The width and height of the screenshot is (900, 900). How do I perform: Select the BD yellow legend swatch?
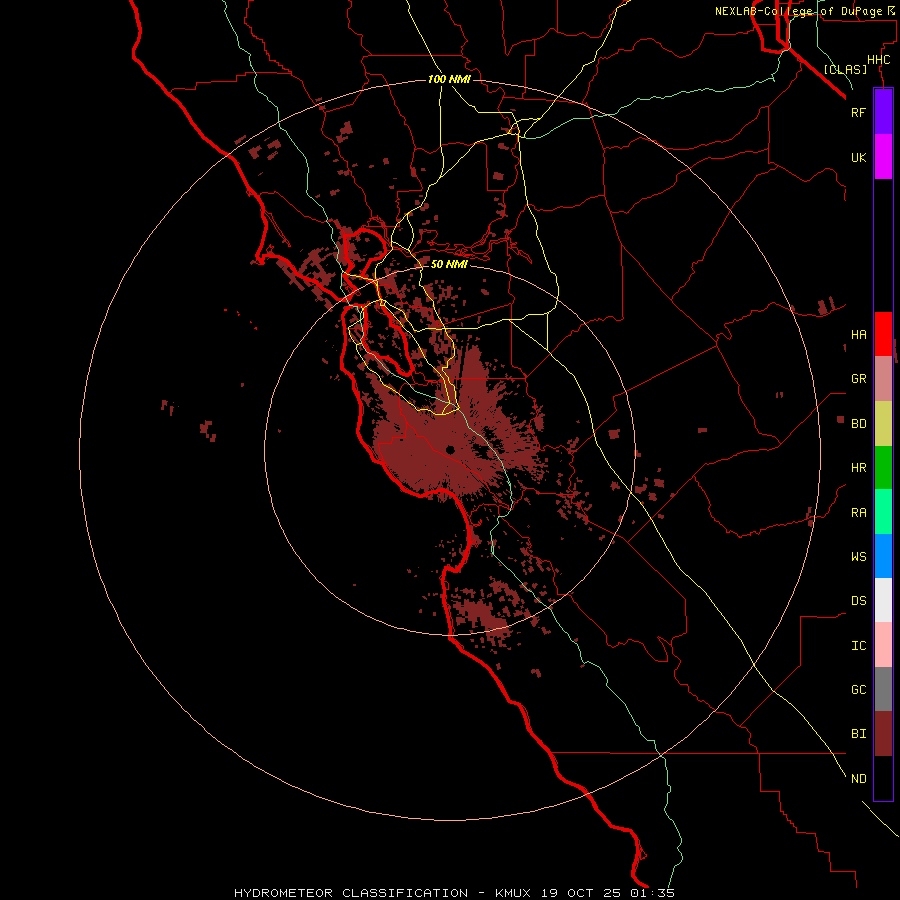(883, 424)
